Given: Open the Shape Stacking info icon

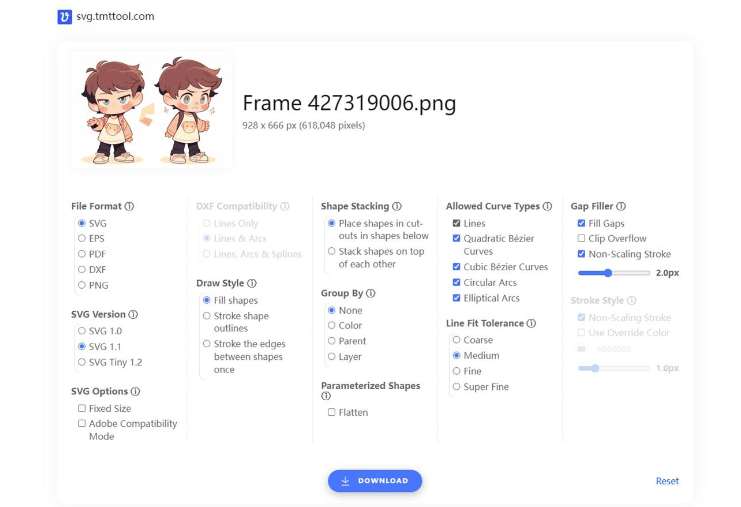Looking at the screenshot, I should [397, 206].
